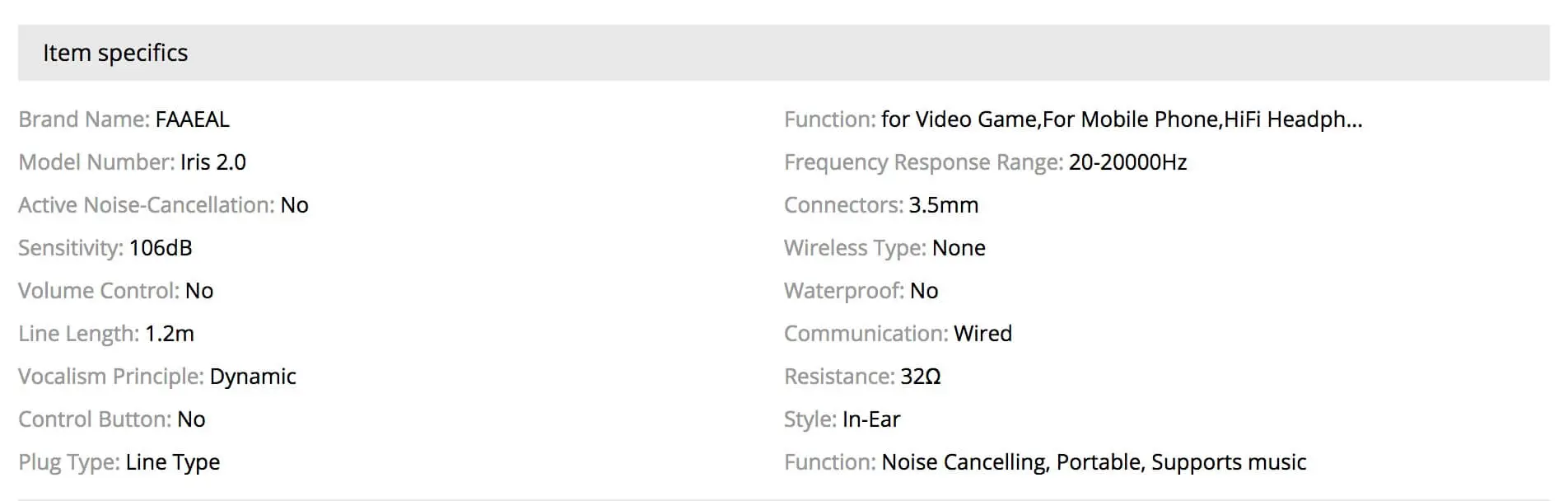Select the Vocalism Principle Dynamic entry

[157, 377]
